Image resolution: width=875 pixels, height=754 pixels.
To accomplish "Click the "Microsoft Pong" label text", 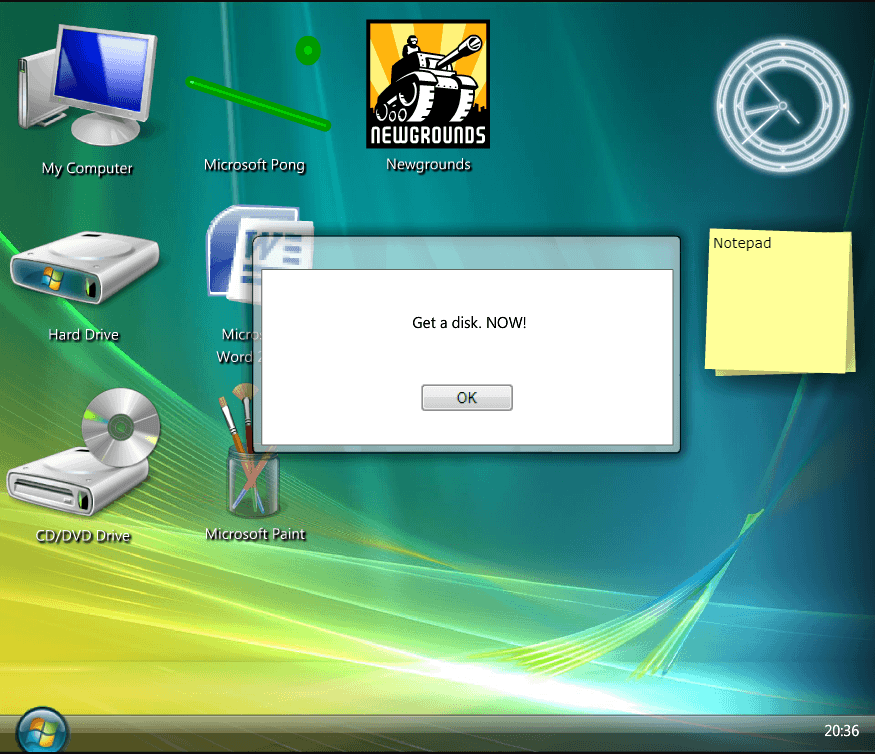I will tap(254, 165).
